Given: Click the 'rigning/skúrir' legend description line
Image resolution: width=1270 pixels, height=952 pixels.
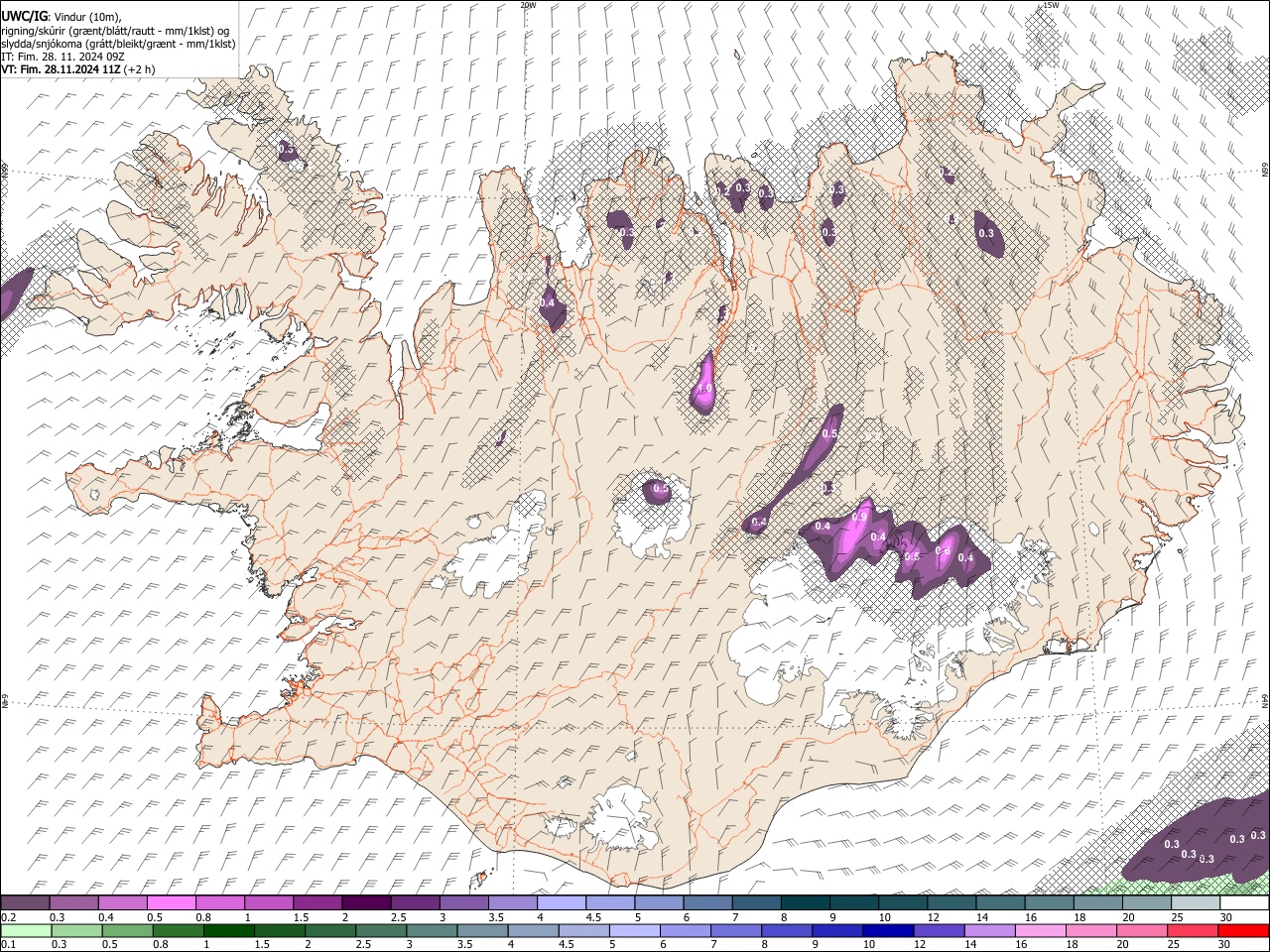Looking at the screenshot, I should pos(116,31).
